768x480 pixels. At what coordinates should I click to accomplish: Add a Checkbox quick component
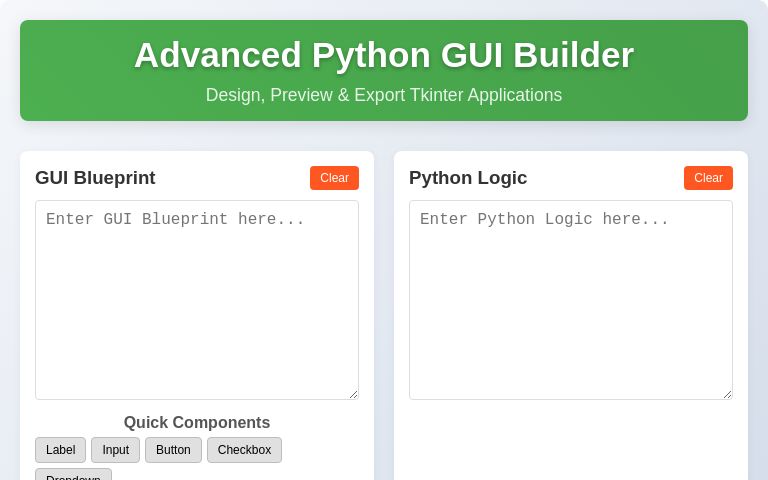tap(244, 450)
